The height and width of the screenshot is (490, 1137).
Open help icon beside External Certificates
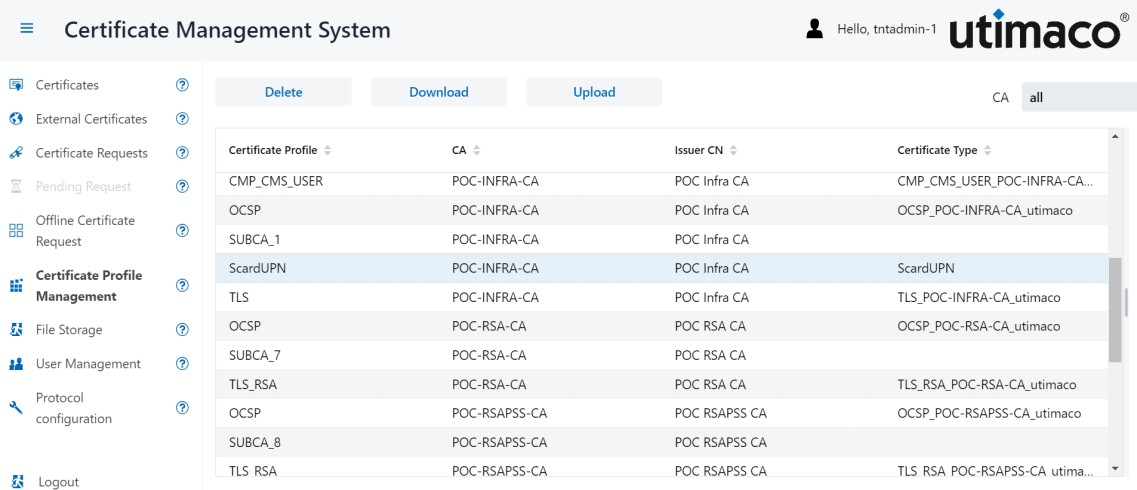tap(183, 119)
